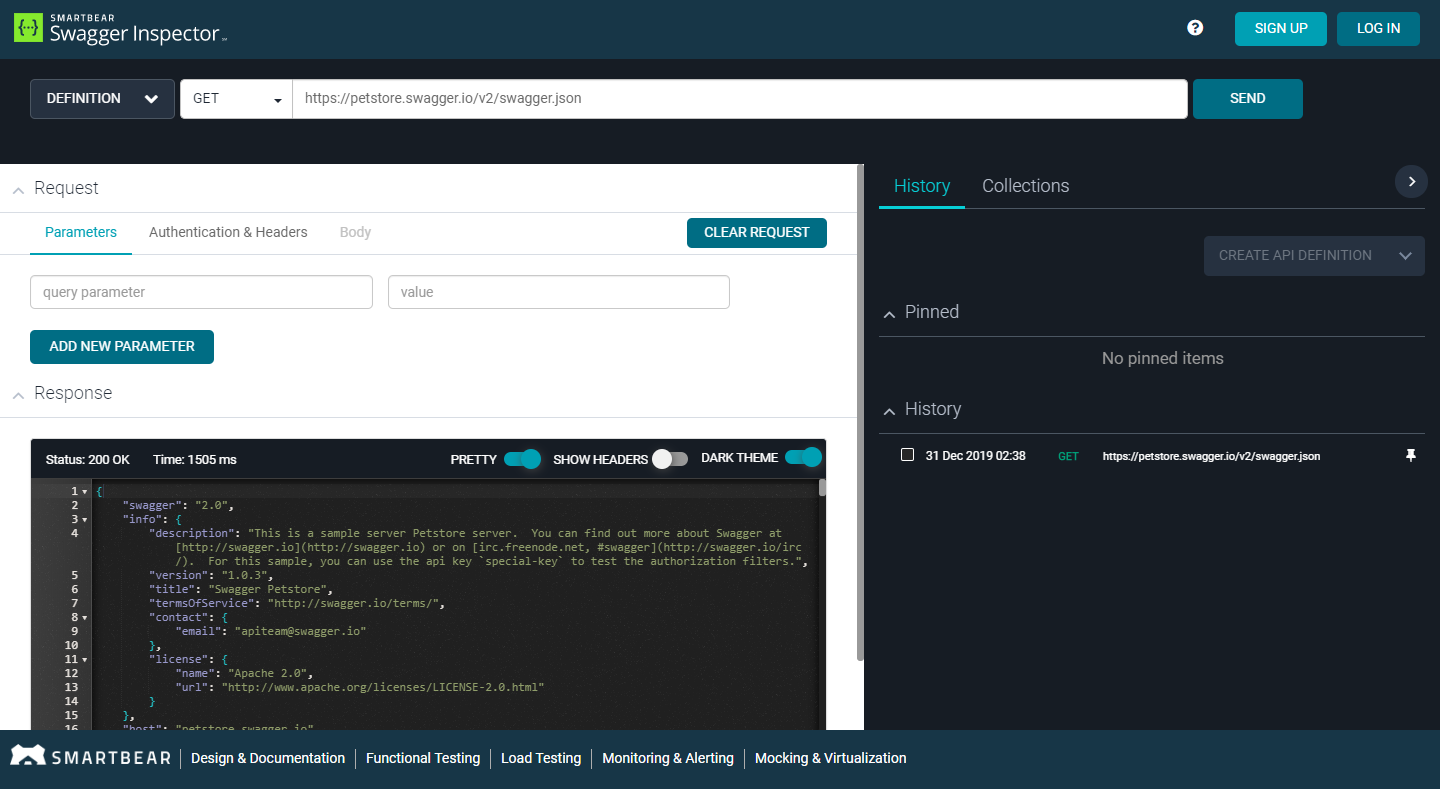
Task: Open the History tab
Action: click(922, 186)
